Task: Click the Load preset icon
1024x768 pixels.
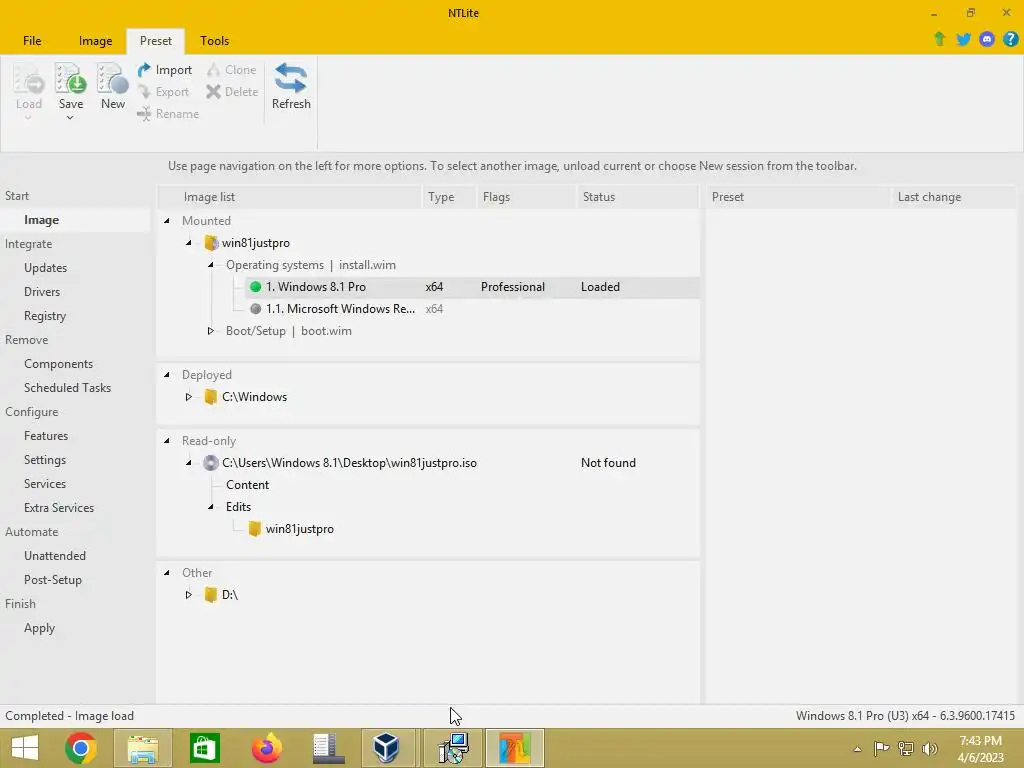Action: coord(28,79)
